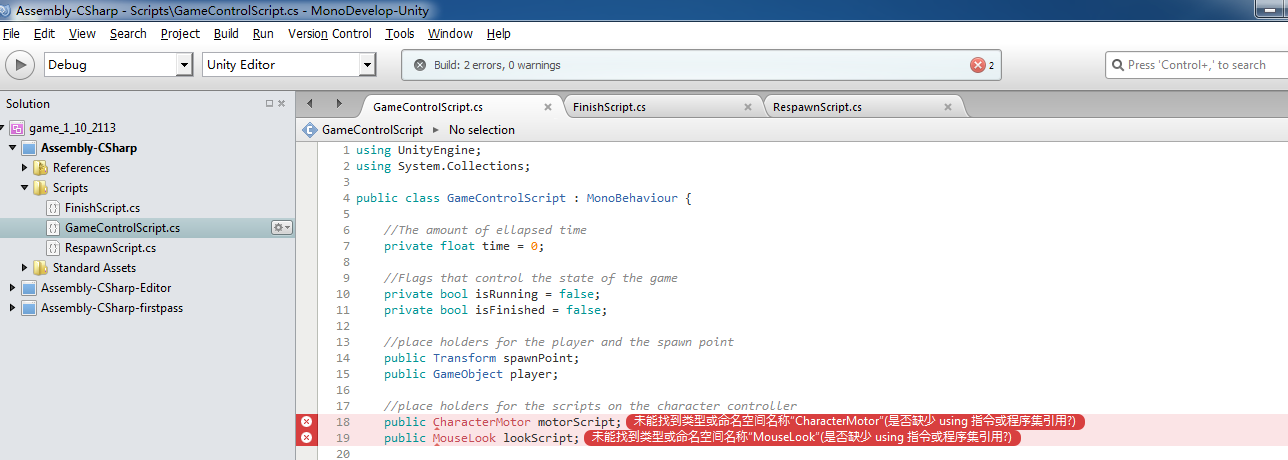Screen dimensions: 1288x460
Task: Expand the References folder
Action: click(25, 168)
